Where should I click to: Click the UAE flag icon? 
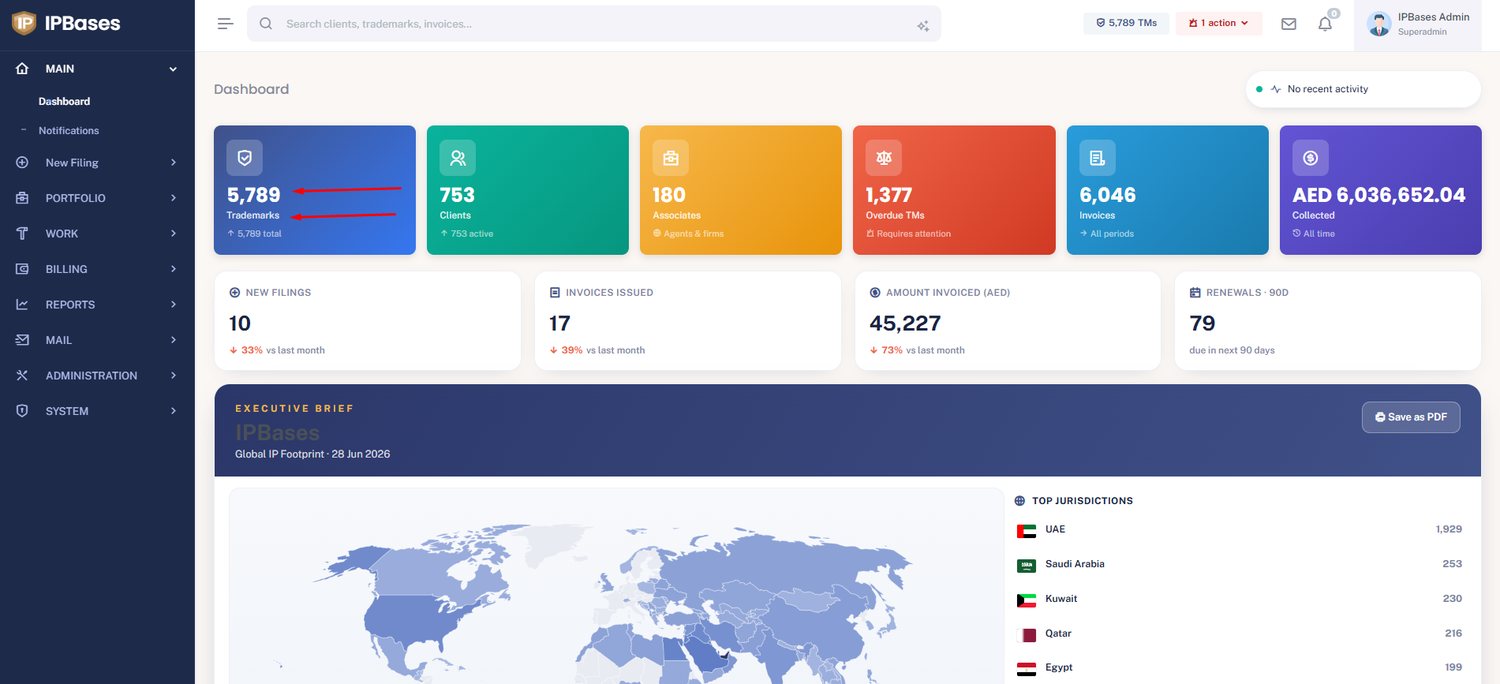point(1026,531)
